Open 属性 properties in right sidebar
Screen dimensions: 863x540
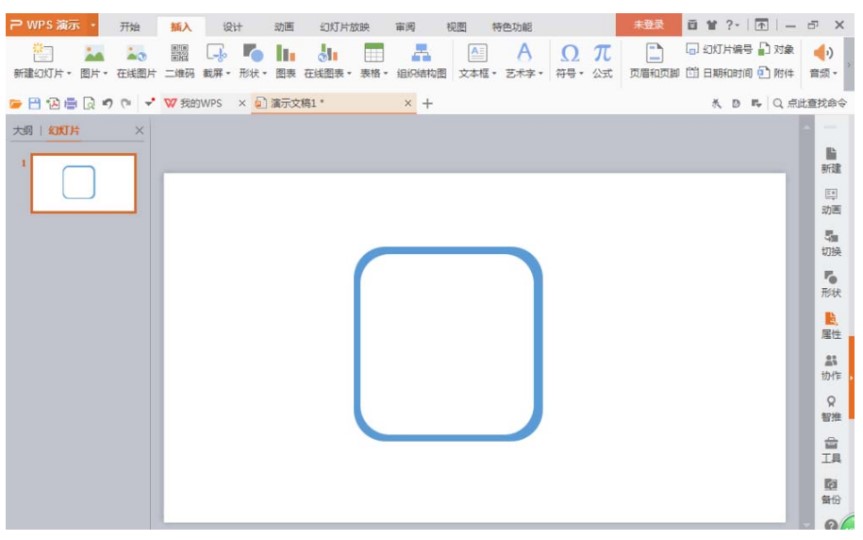click(x=831, y=325)
